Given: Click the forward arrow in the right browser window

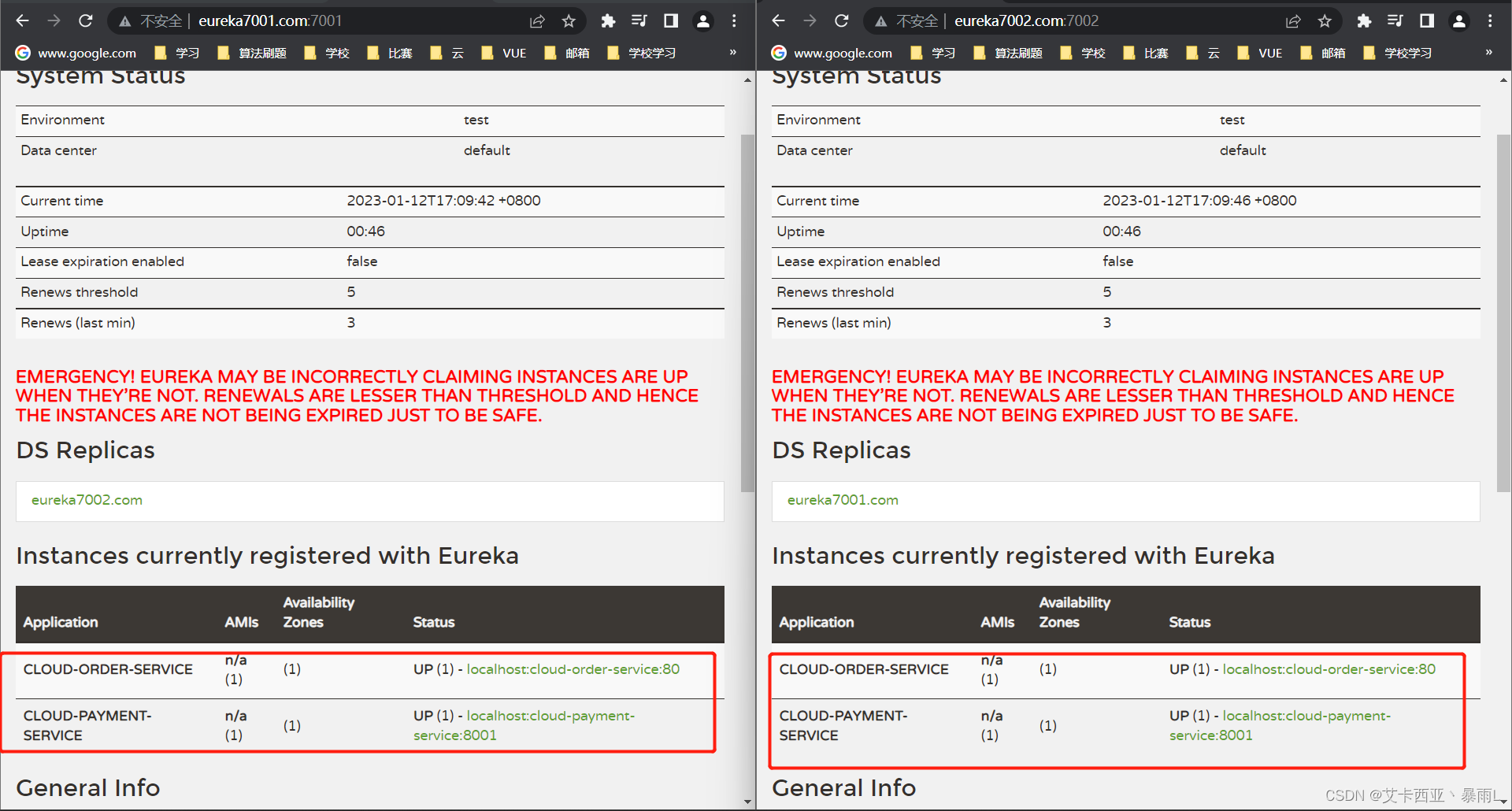Looking at the screenshot, I should 810,21.
